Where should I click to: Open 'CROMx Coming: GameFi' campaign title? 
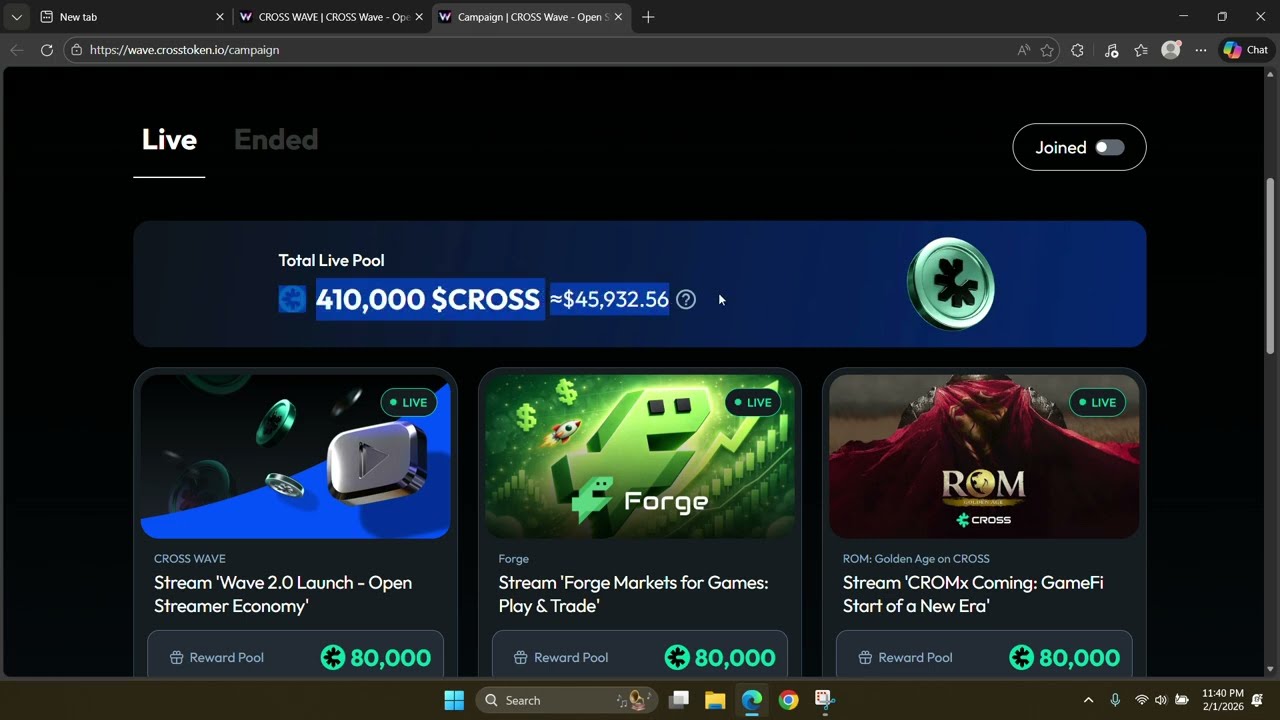(x=973, y=594)
